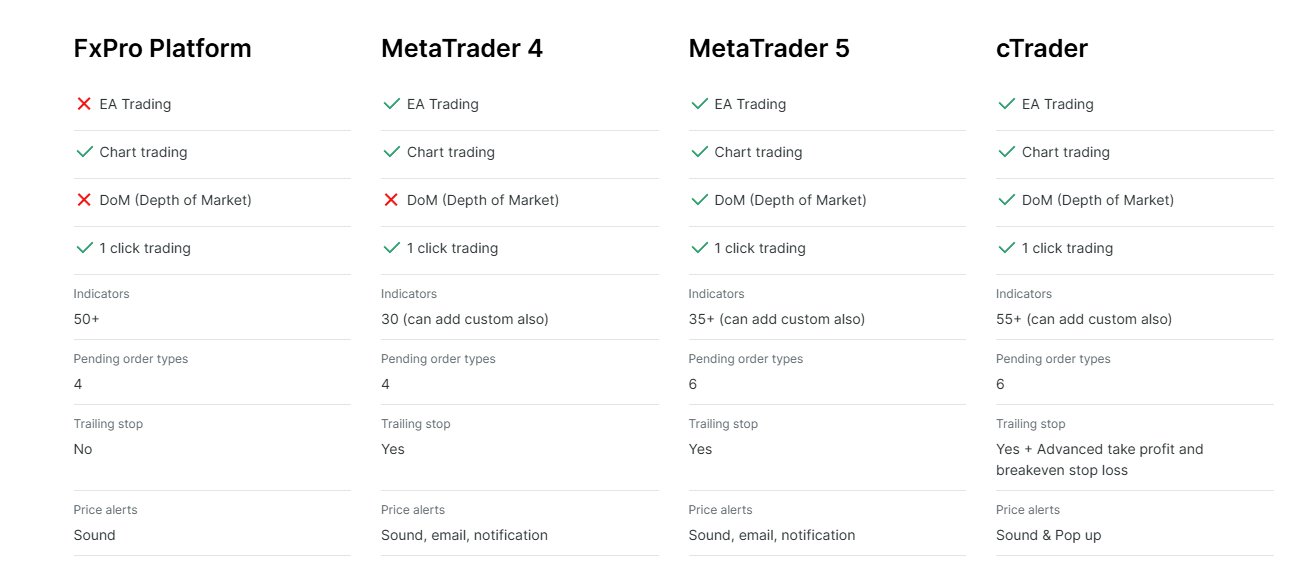Click the green check beside MetaTrader 5 Chart trading
Screen dimensions: 1298x562
point(699,152)
